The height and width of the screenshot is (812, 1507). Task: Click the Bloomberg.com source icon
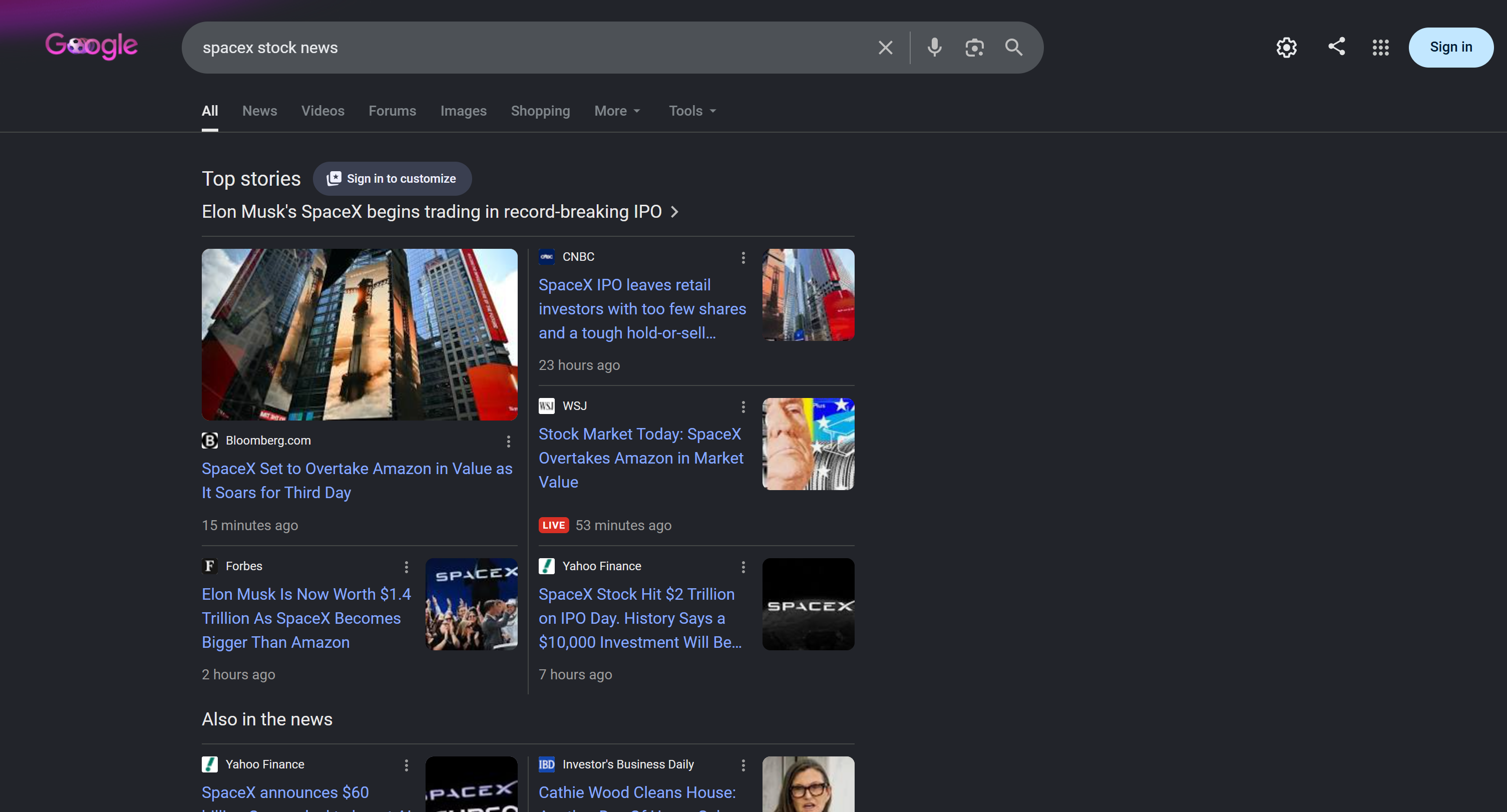click(x=209, y=441)
